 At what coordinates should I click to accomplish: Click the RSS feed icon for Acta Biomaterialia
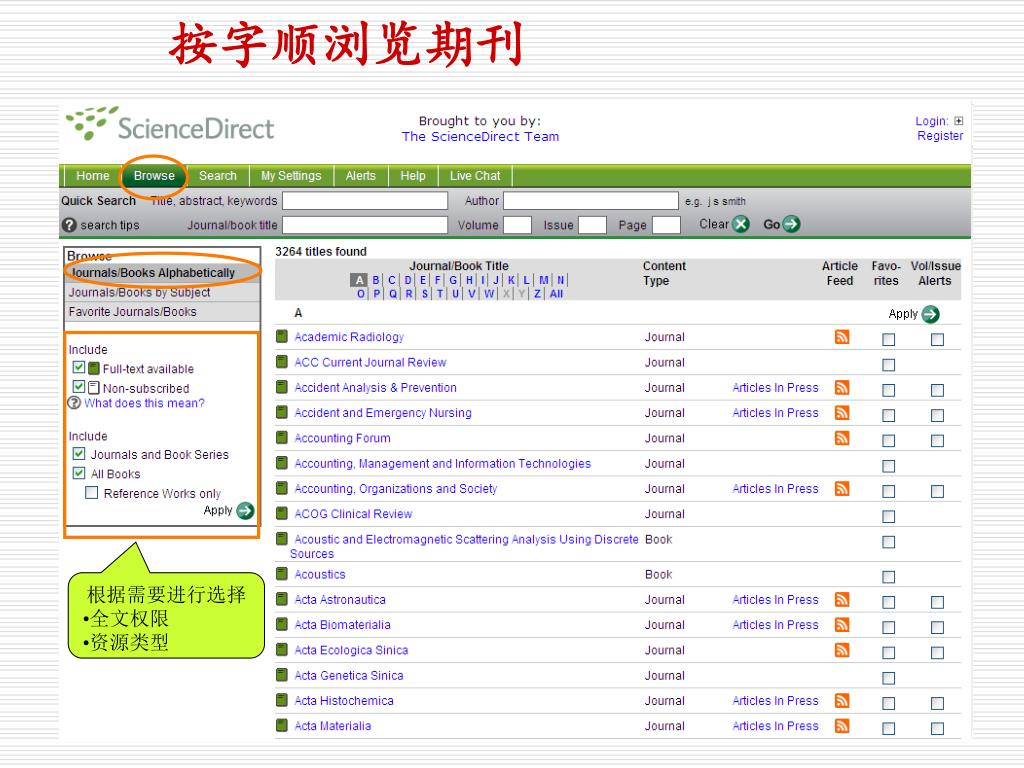pyautogui.click(x=842, y=625)
